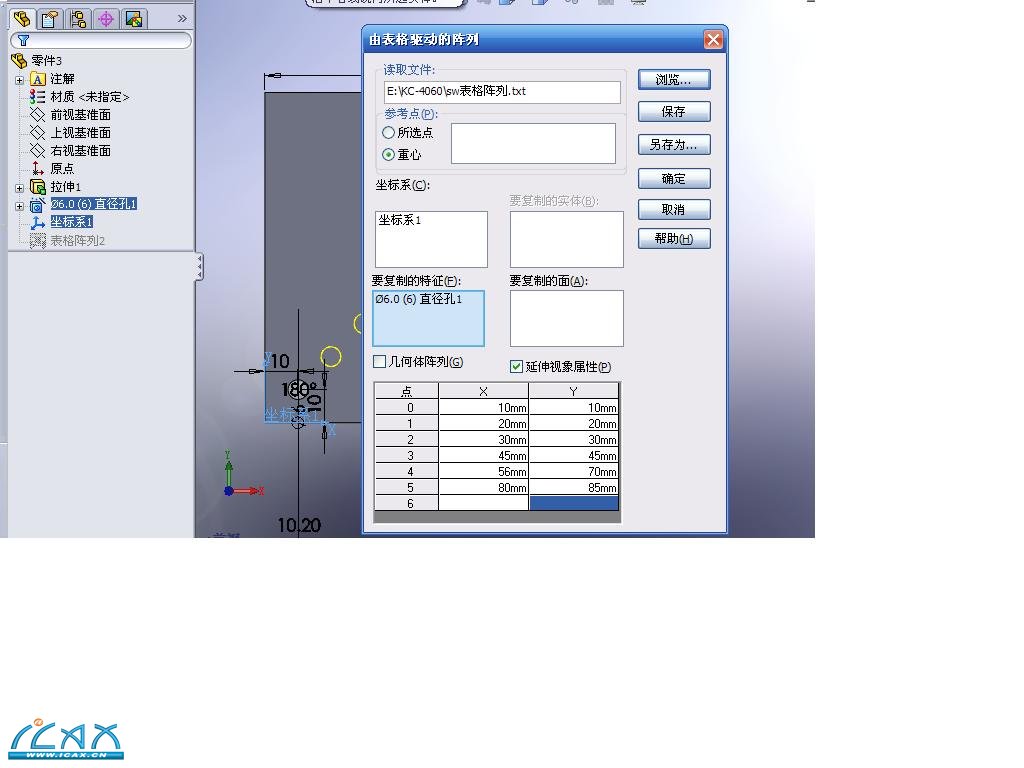The height and width of the screenshot is (768, 1024).
Task: Select the 所选点 radio option
Action: coord(389,133)
